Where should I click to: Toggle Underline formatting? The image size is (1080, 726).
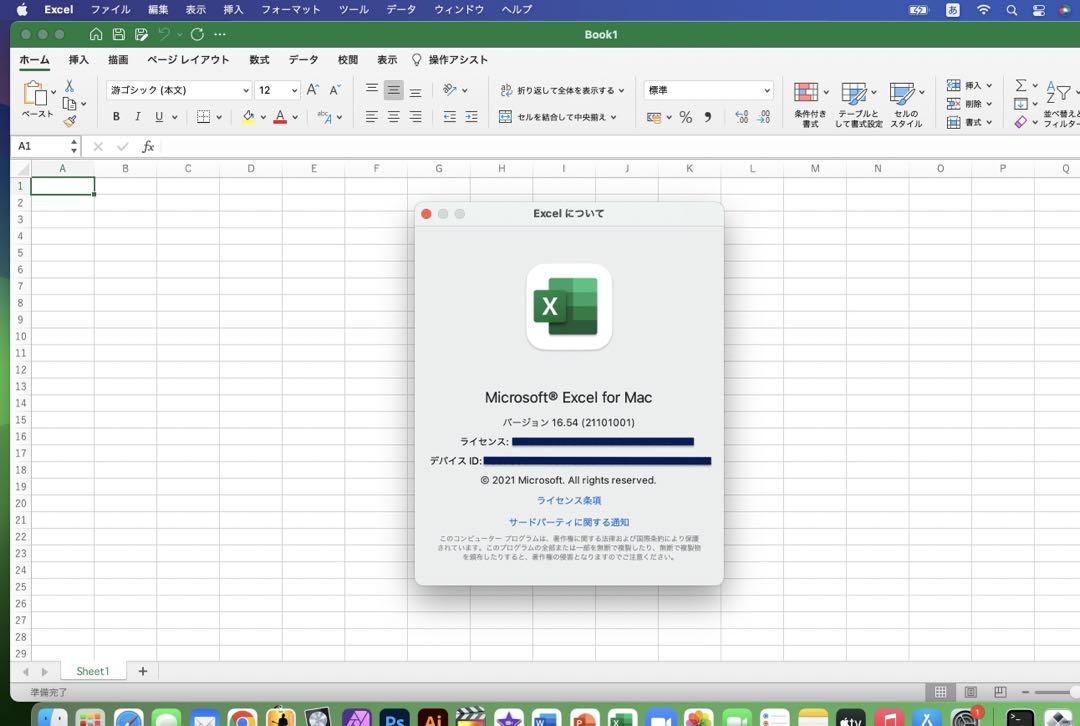tap(159, 116)
